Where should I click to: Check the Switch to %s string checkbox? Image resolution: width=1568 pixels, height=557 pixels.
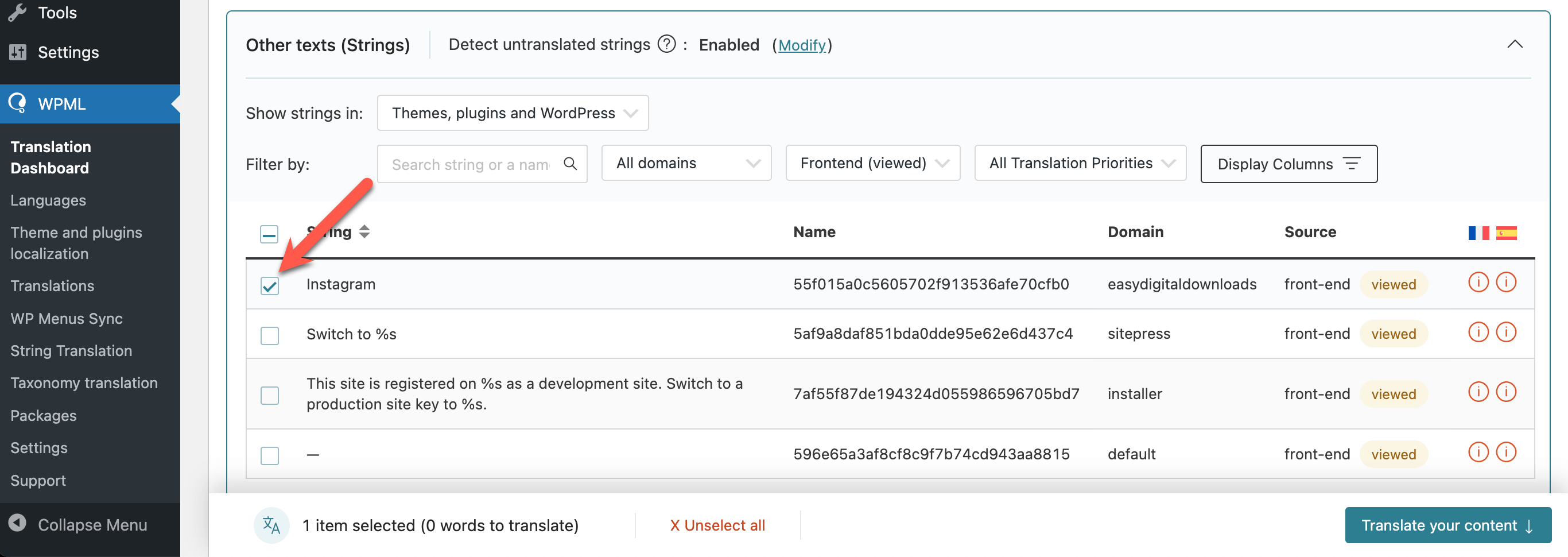tap(270, 335)
